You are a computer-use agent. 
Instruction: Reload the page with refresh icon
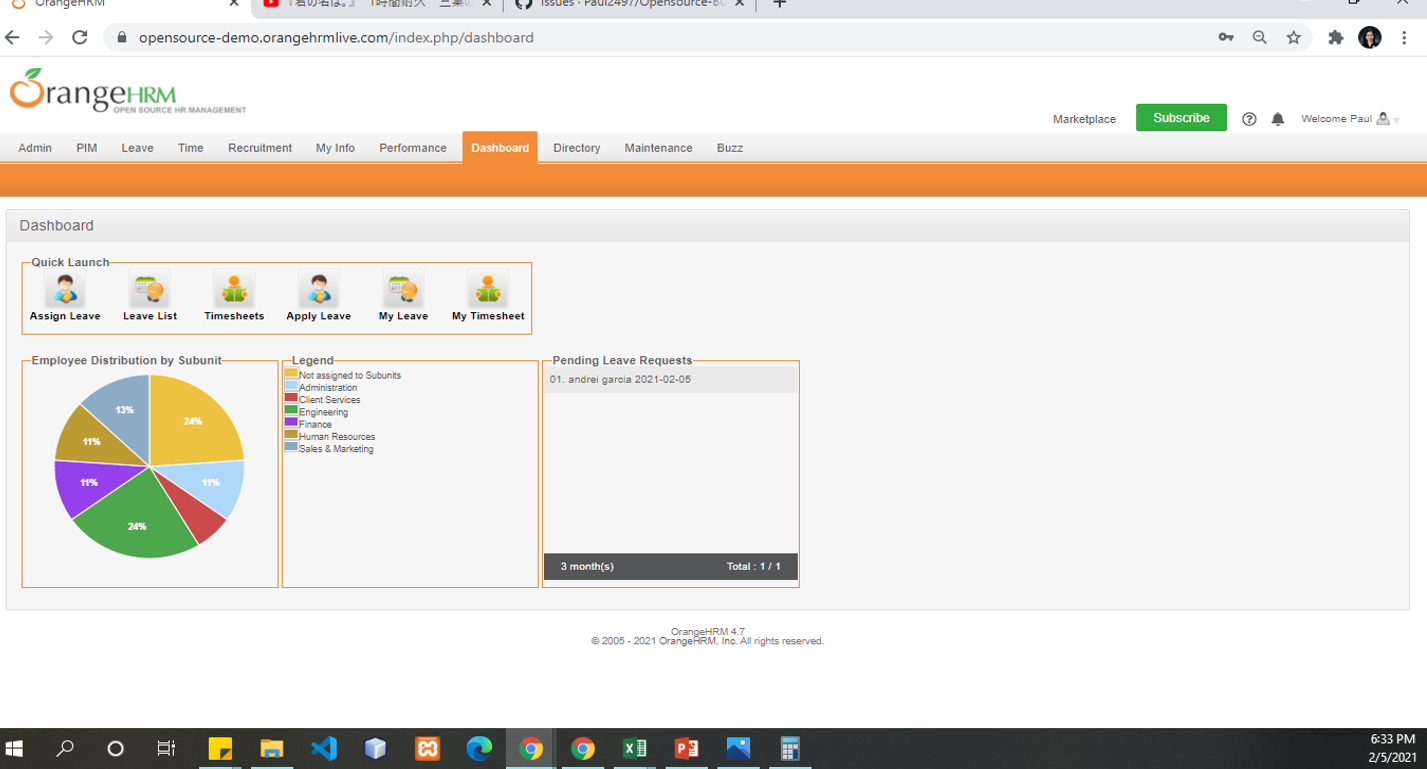coord(80,37)
